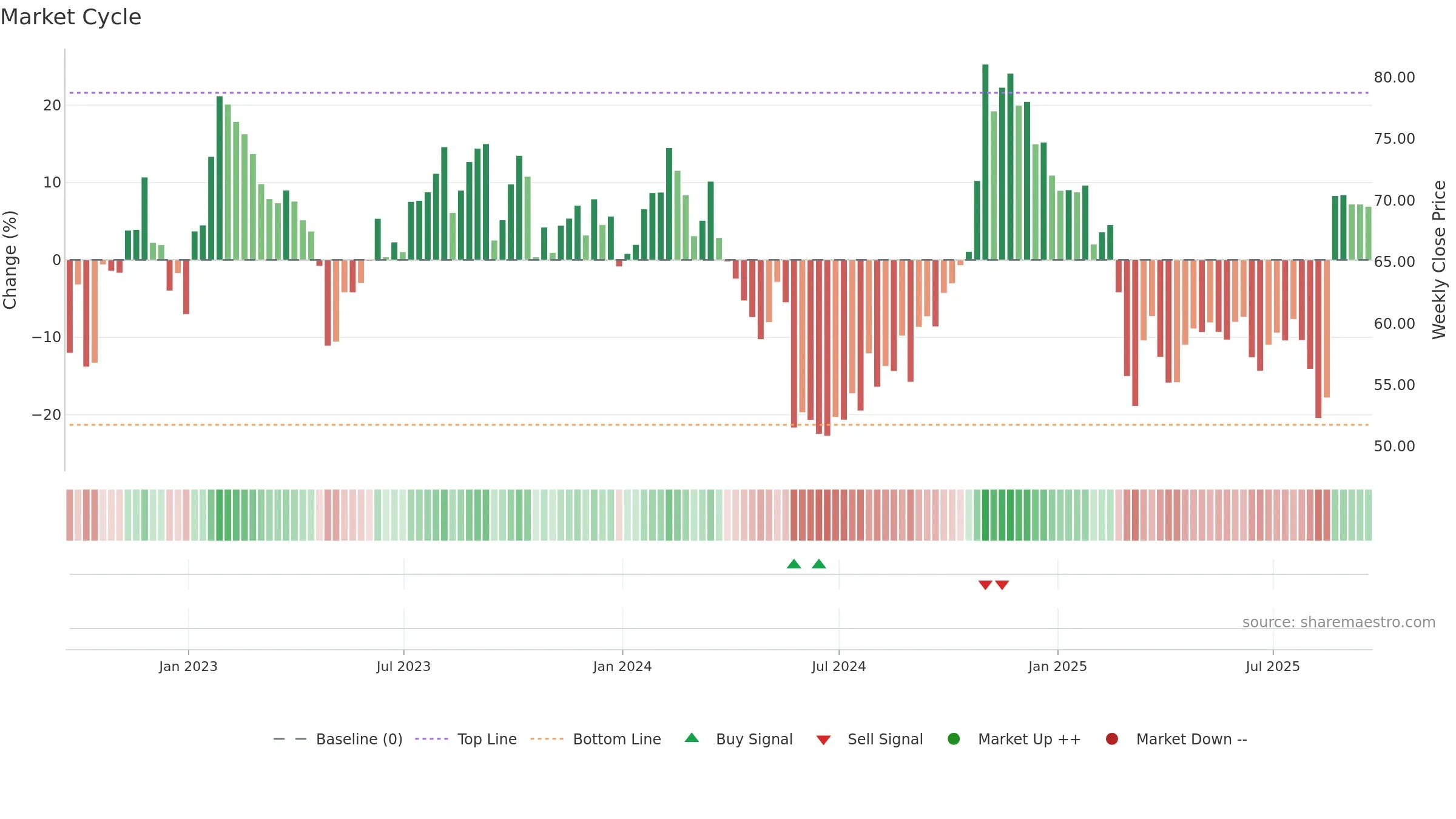The image size is (1456, 819).
Task: Click the first red sell signal triangle marker
Action: pyautogui.click(x=985, y=585)
